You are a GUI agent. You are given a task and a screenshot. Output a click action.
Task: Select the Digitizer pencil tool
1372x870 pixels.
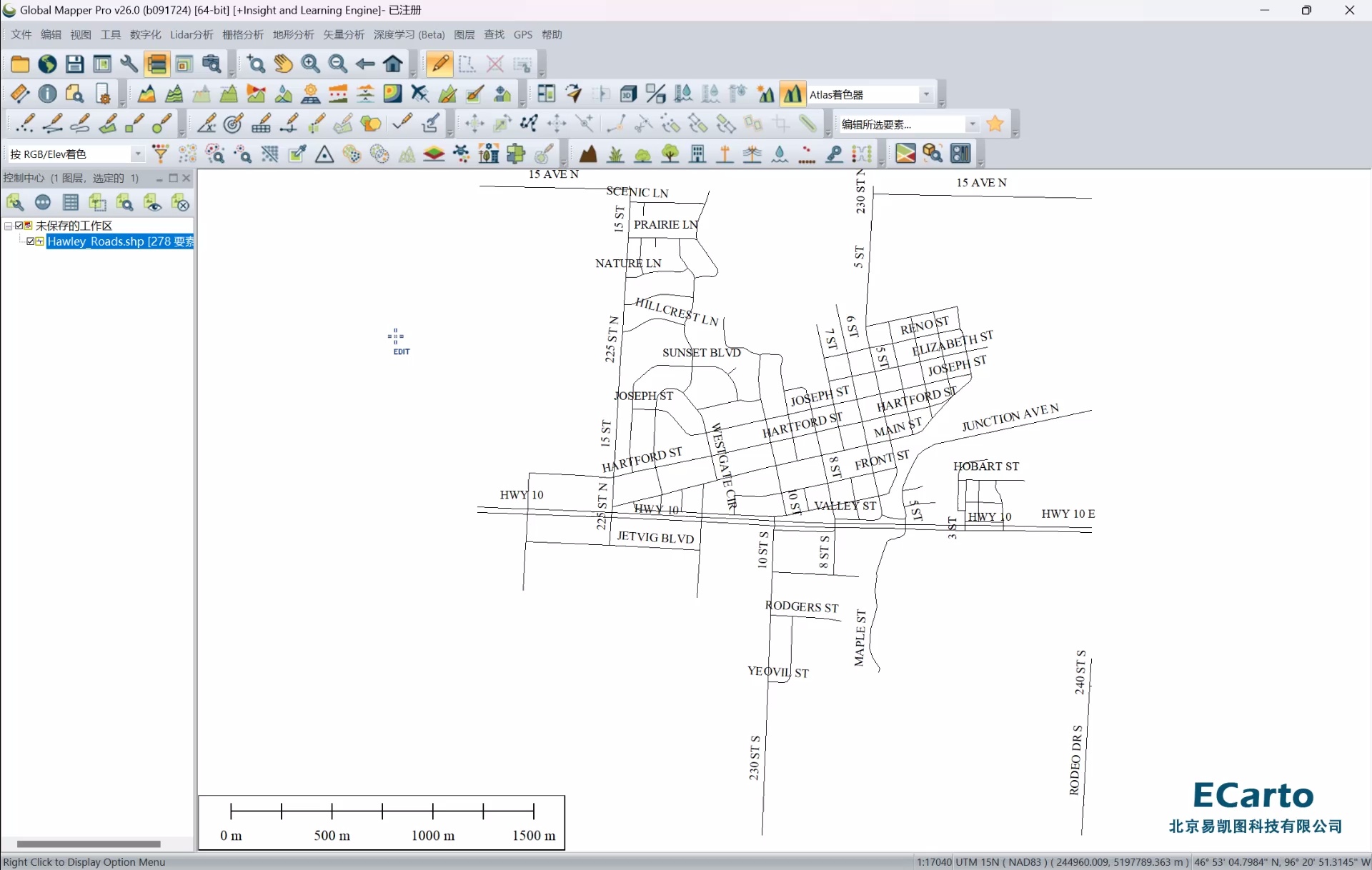click(x=439, y=64)
